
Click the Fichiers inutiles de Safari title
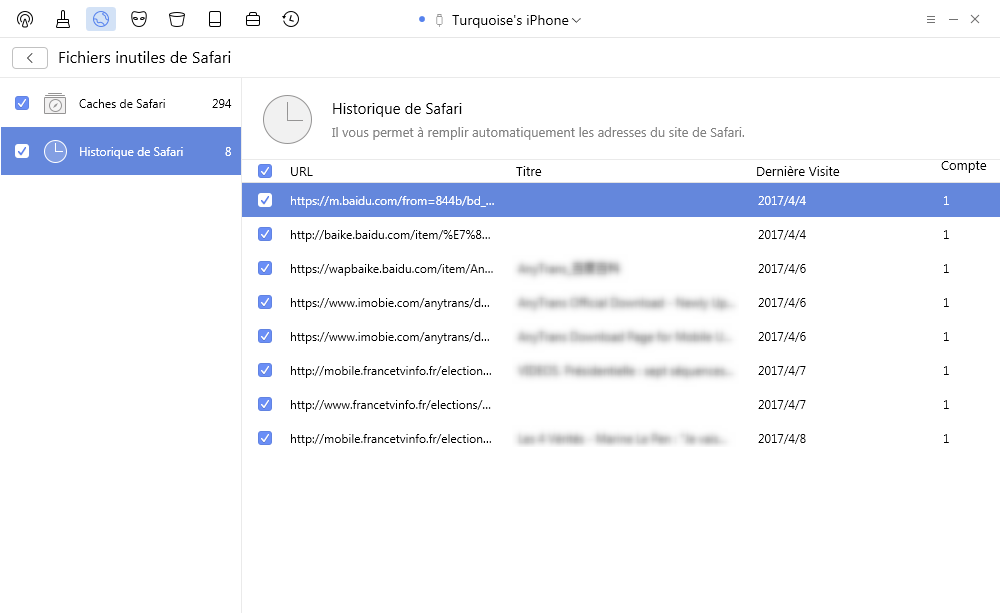point(145,57)
